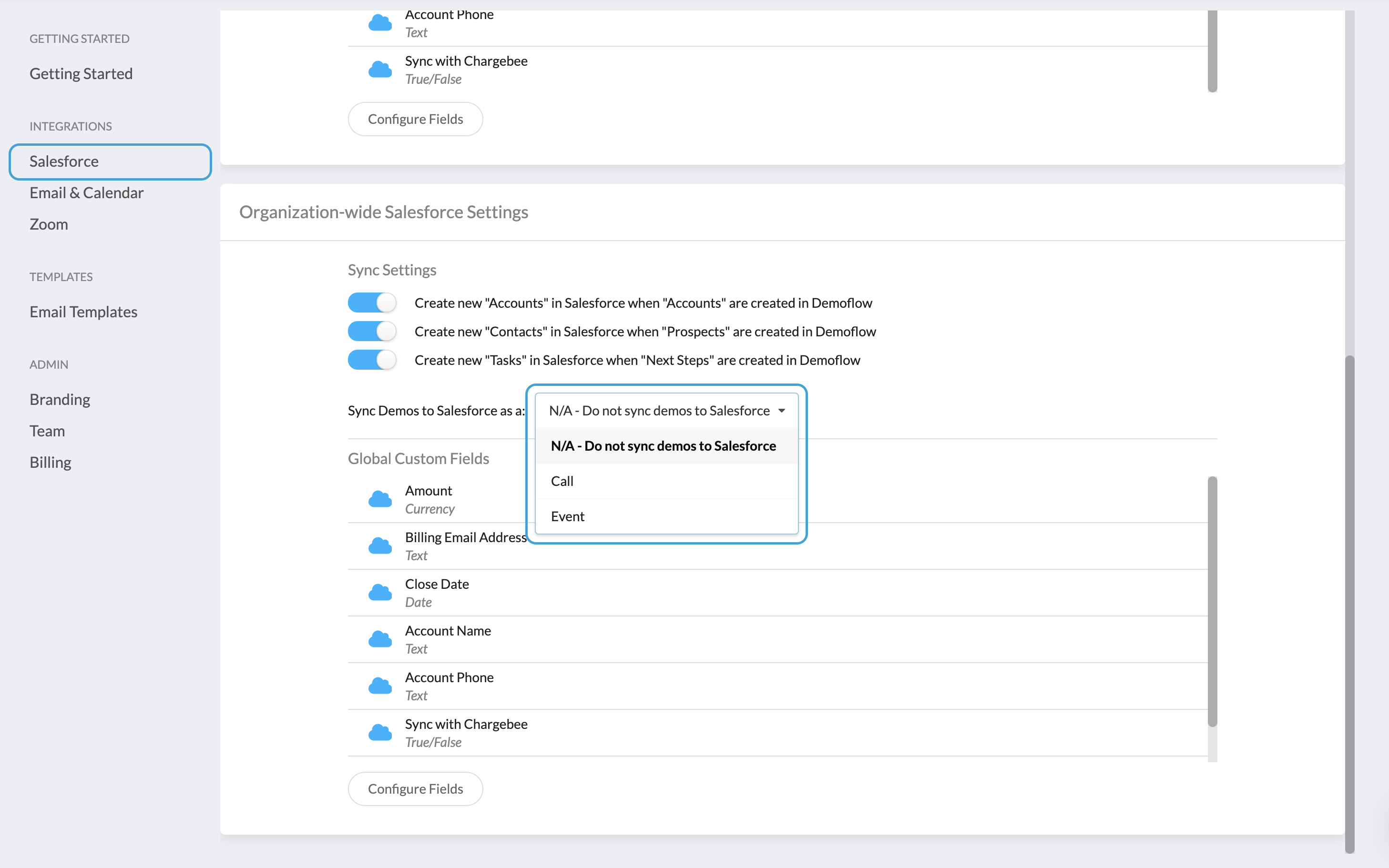Click cloud icon beside Account Name
The width and height of the screenshot is (1389, 868).
379,639
